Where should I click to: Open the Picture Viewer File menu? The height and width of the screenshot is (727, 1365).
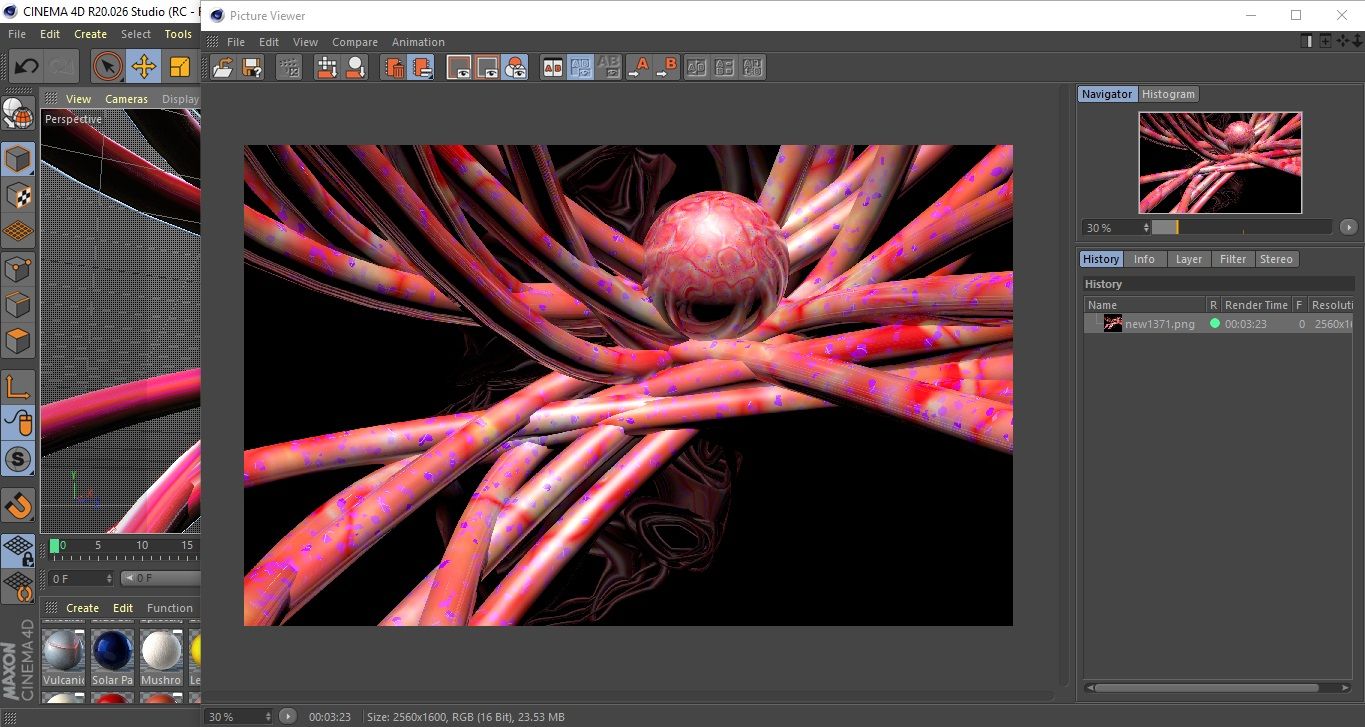236,42
